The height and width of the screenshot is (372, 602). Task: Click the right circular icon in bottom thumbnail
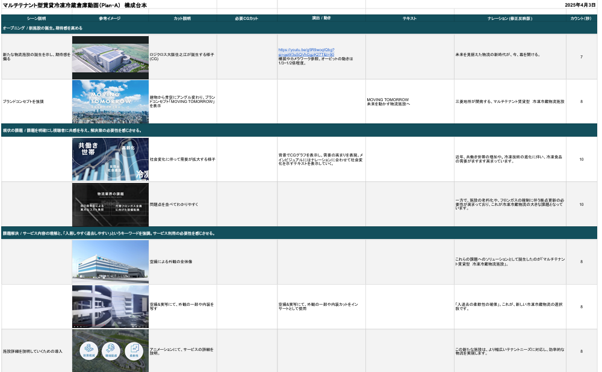[x=134, y=351]
